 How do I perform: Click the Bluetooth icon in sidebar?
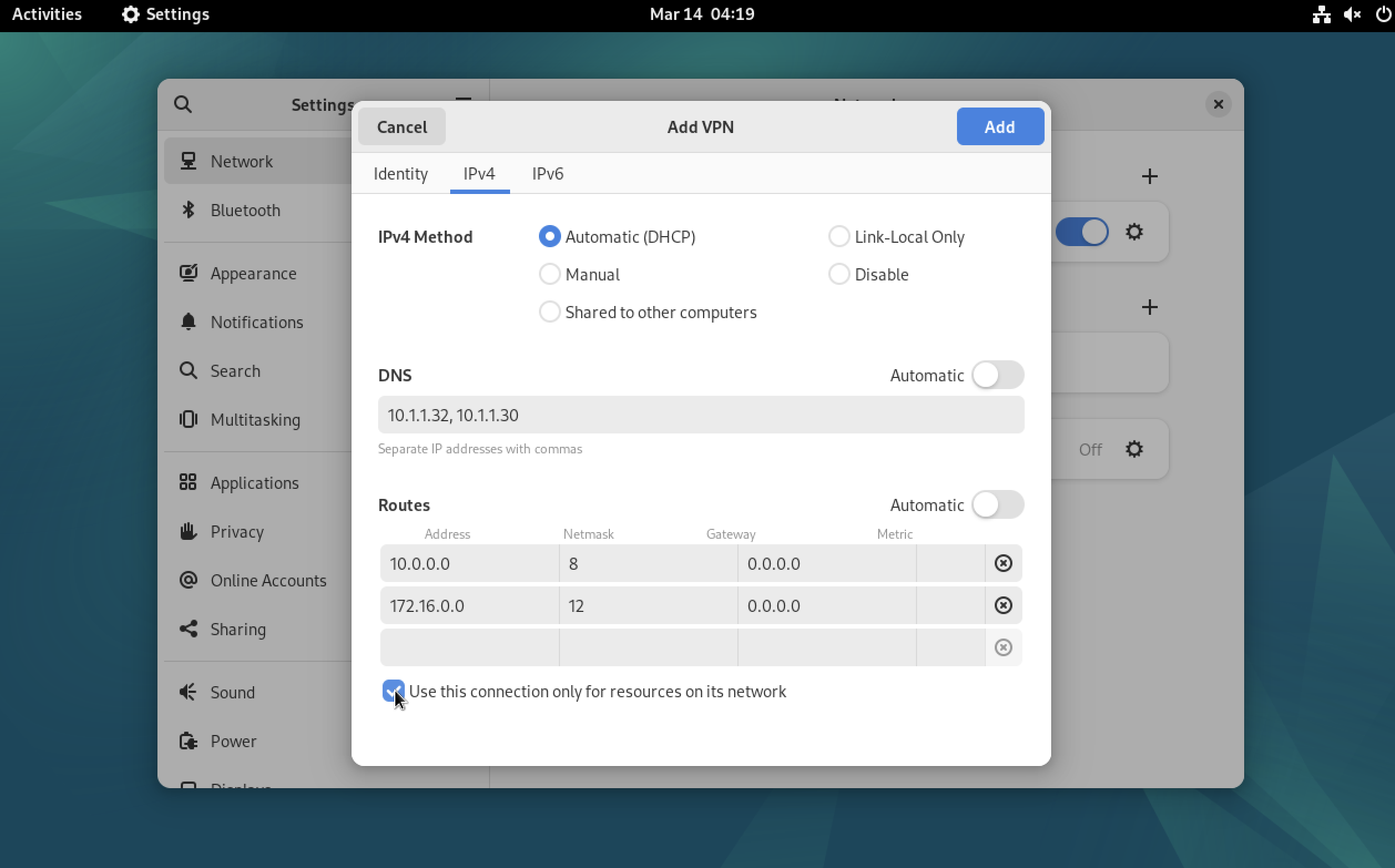click(189, 210)
